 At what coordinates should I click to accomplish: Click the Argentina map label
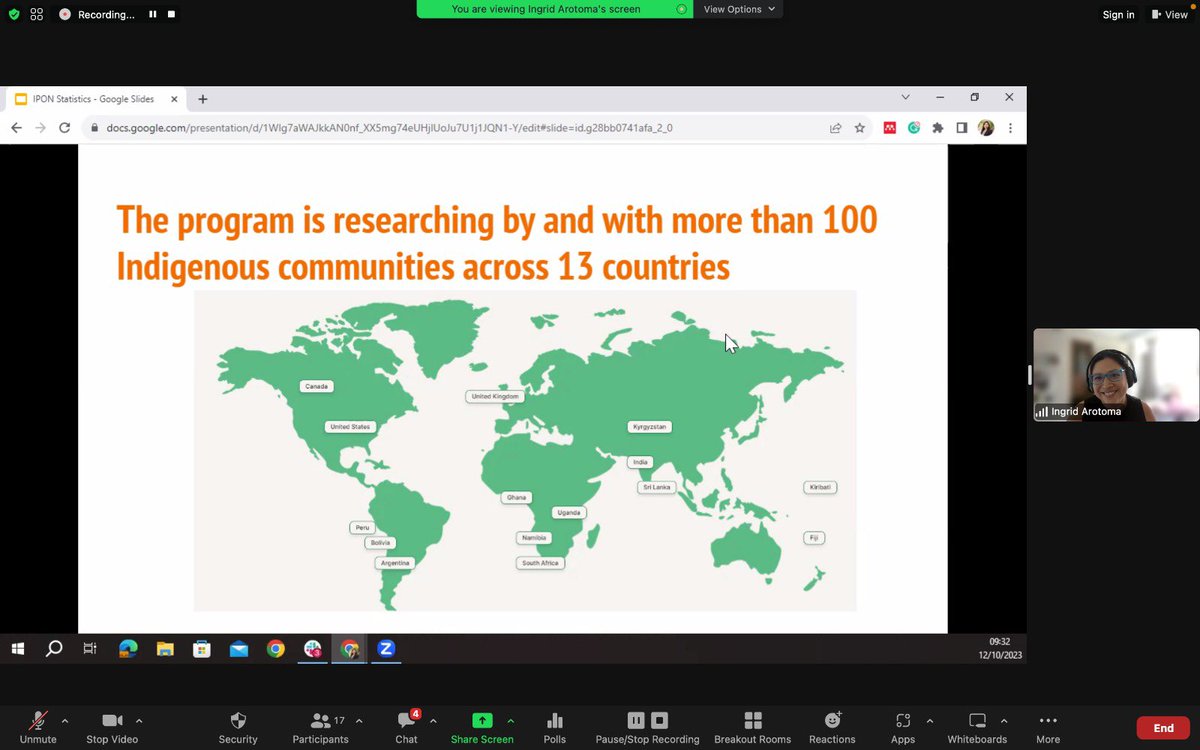[395, 563]
